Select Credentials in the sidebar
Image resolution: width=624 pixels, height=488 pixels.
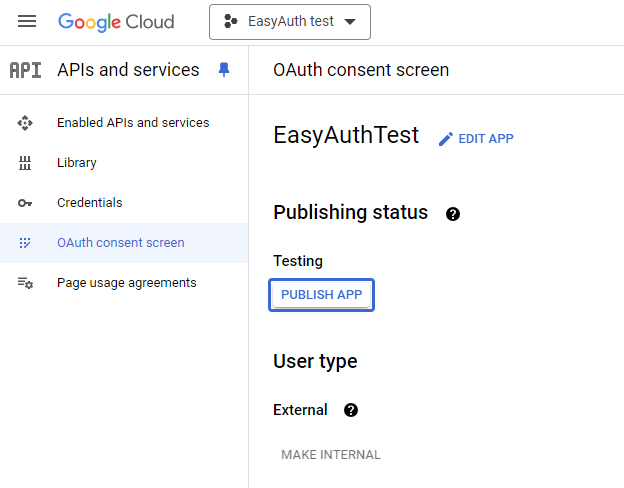click(x=90, y=203)
